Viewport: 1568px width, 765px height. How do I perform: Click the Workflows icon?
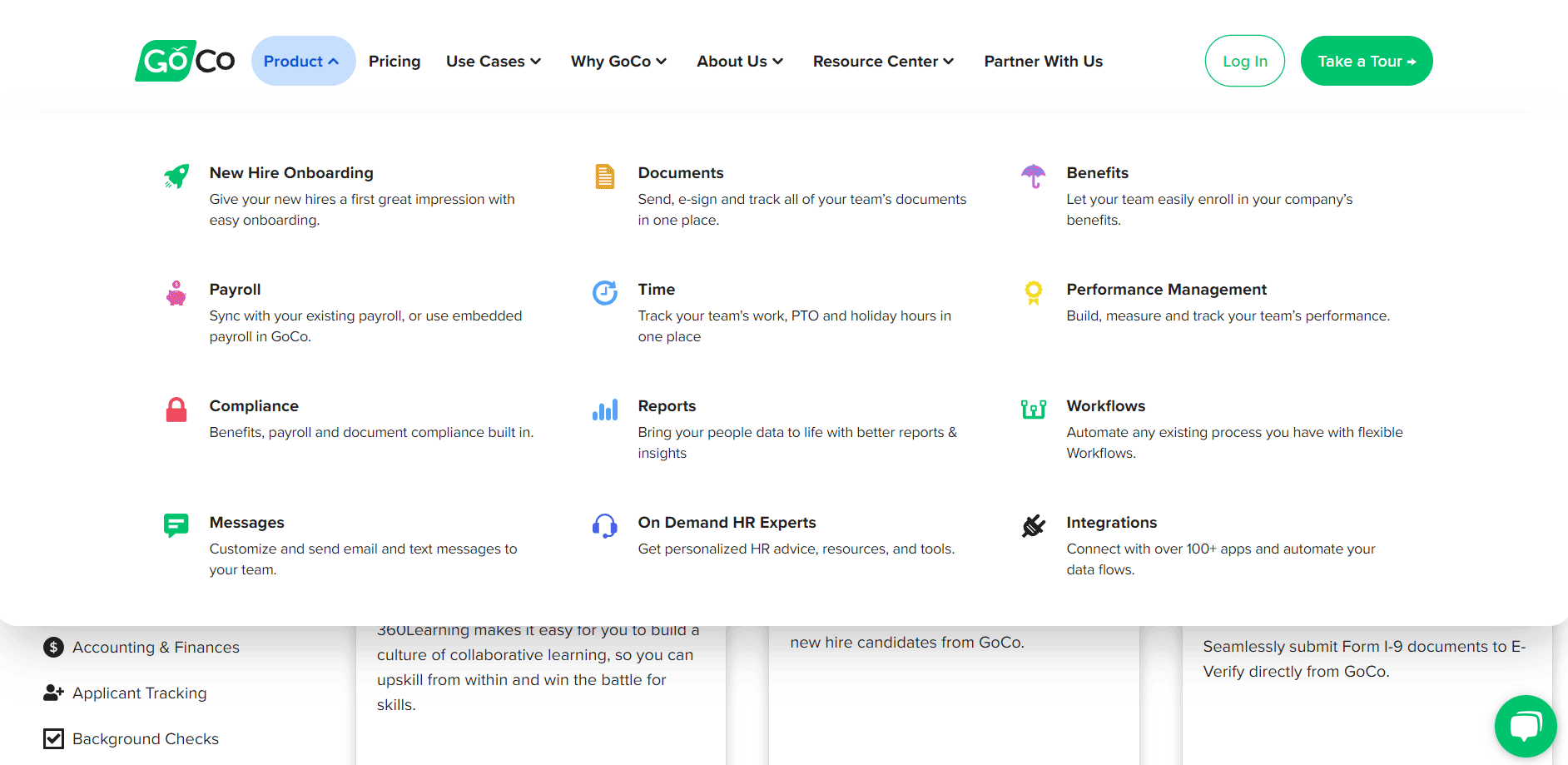pyautogui.click(x=1033, y=410)
